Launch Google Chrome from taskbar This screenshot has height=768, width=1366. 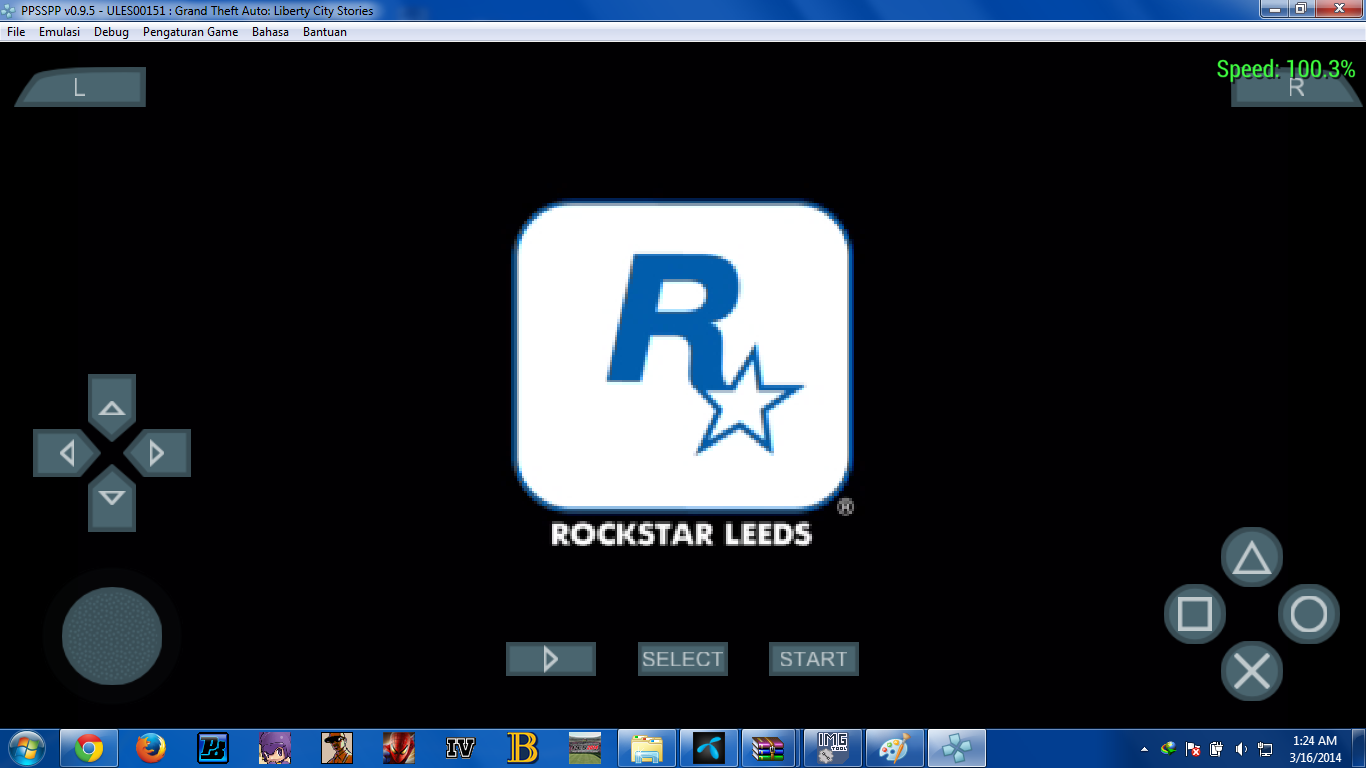point(89,748)
